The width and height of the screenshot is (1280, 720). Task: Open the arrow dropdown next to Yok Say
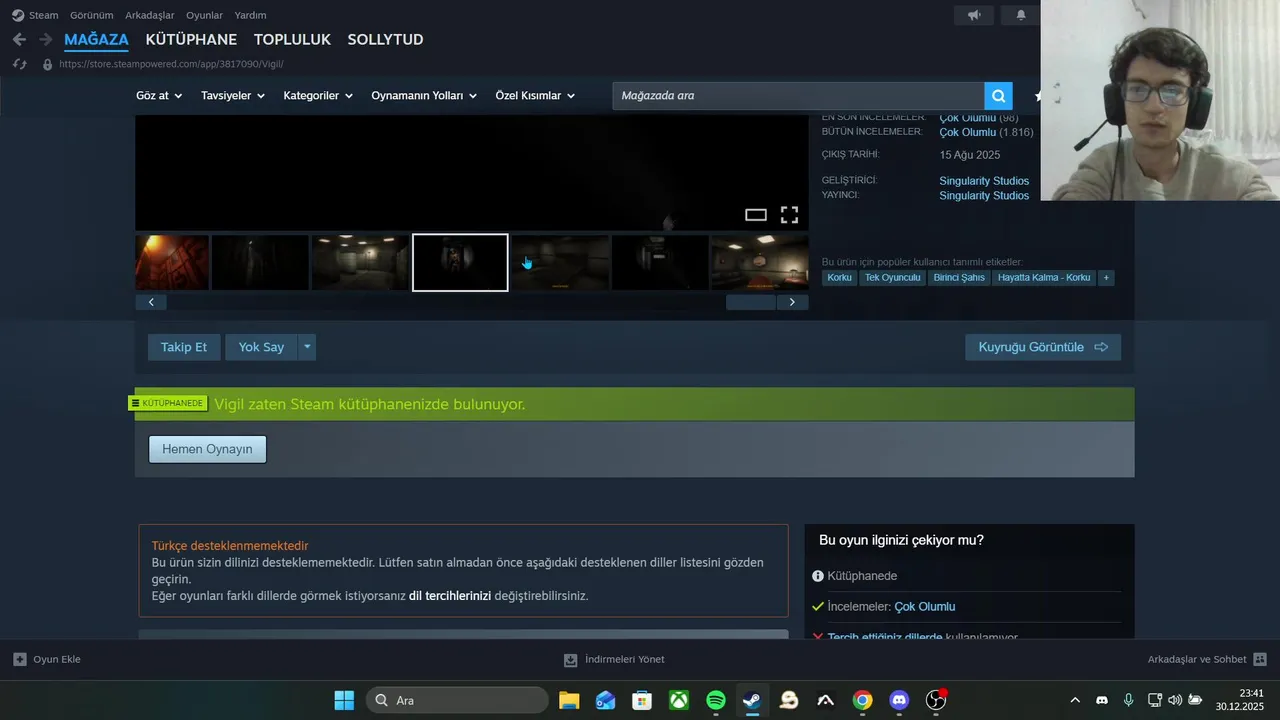[x=307, y=347]
